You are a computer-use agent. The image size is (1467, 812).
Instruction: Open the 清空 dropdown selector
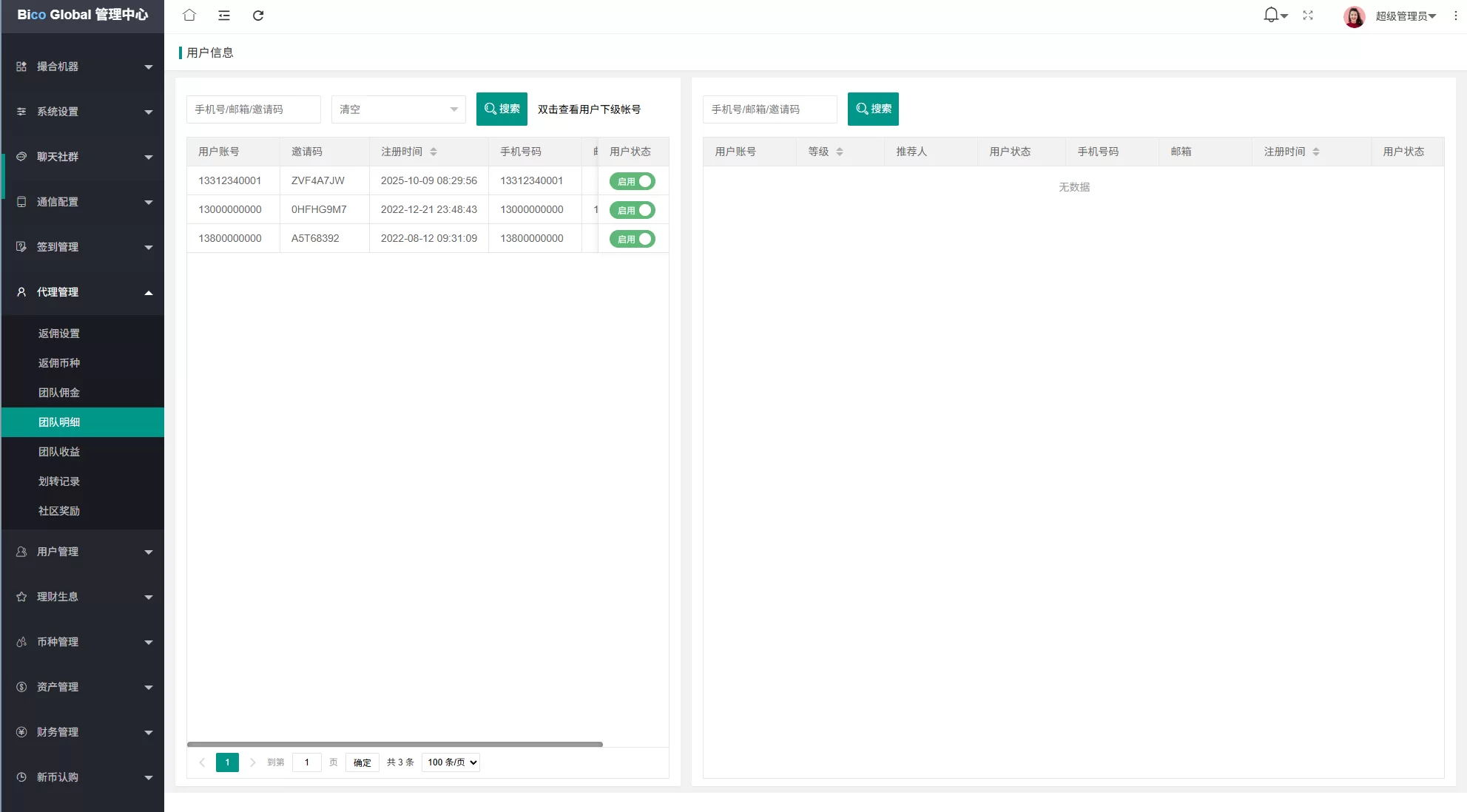398,109
